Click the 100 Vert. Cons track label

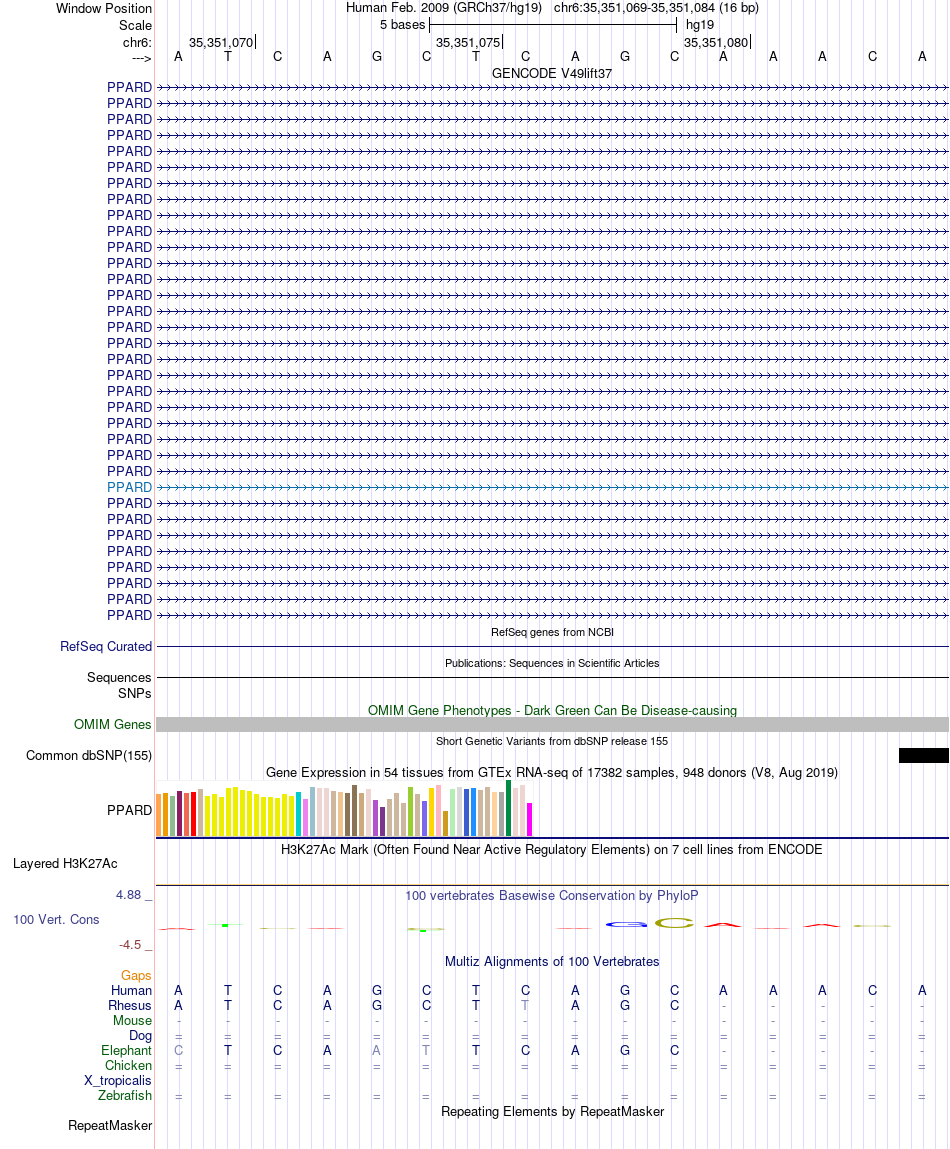[56, 919]
